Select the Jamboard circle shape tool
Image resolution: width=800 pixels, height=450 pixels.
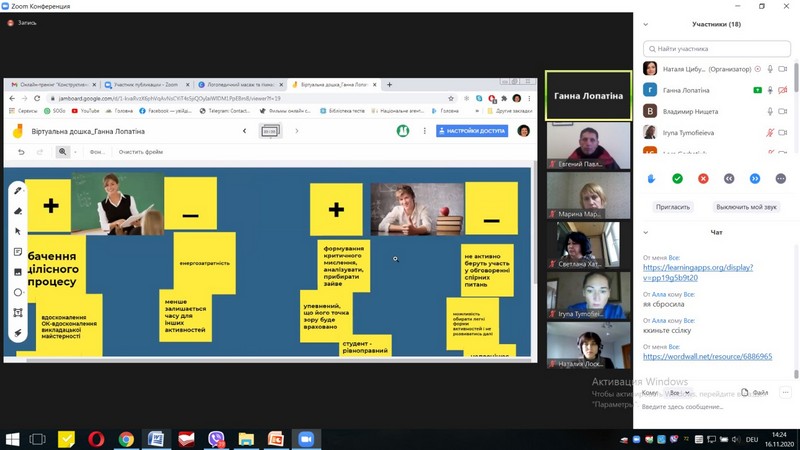18,292
